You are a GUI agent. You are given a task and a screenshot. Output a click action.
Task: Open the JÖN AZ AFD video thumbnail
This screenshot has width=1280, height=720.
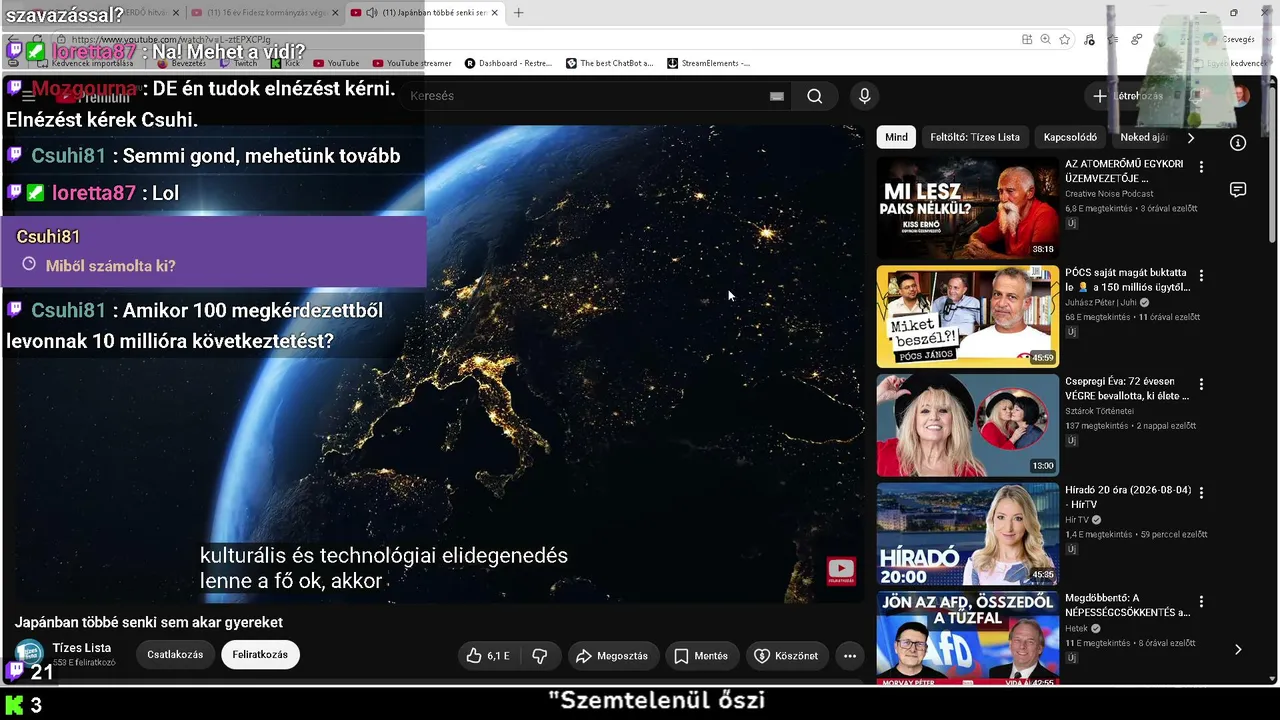[x=967, y=639]
